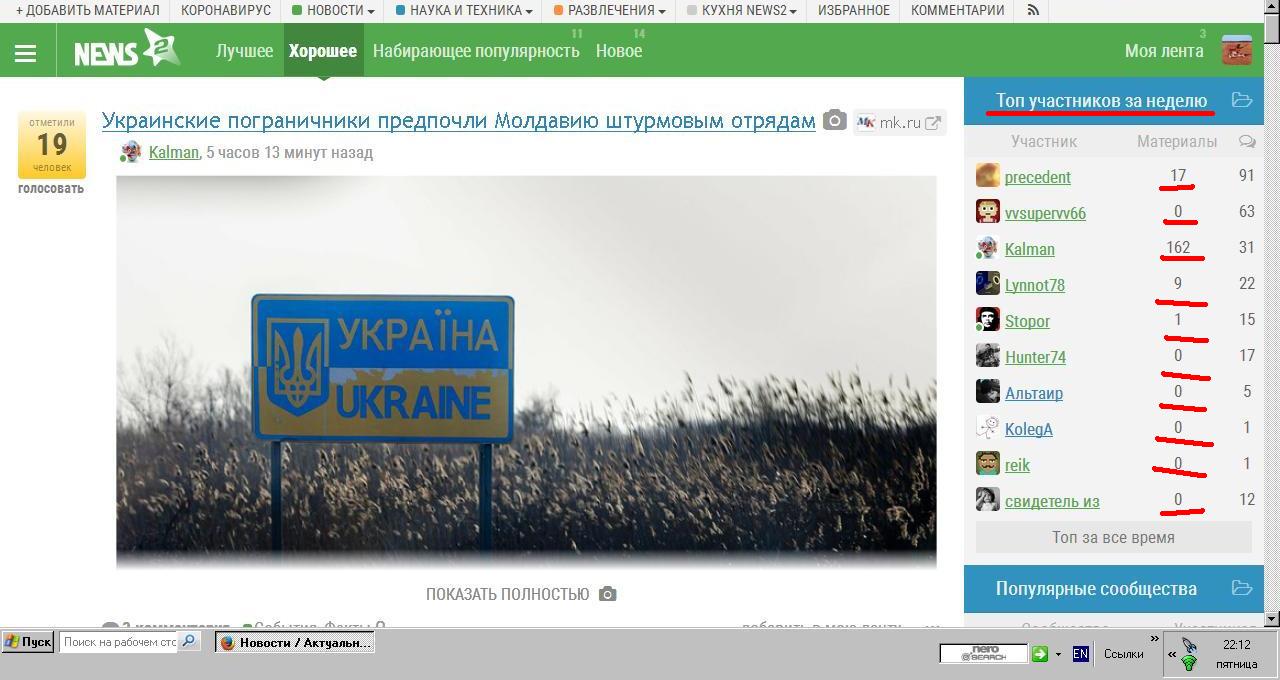Click the 'голосовать' vote button
Image resolution: width=1280 pixels, height=680 pixels.
[x=51, y=188]
